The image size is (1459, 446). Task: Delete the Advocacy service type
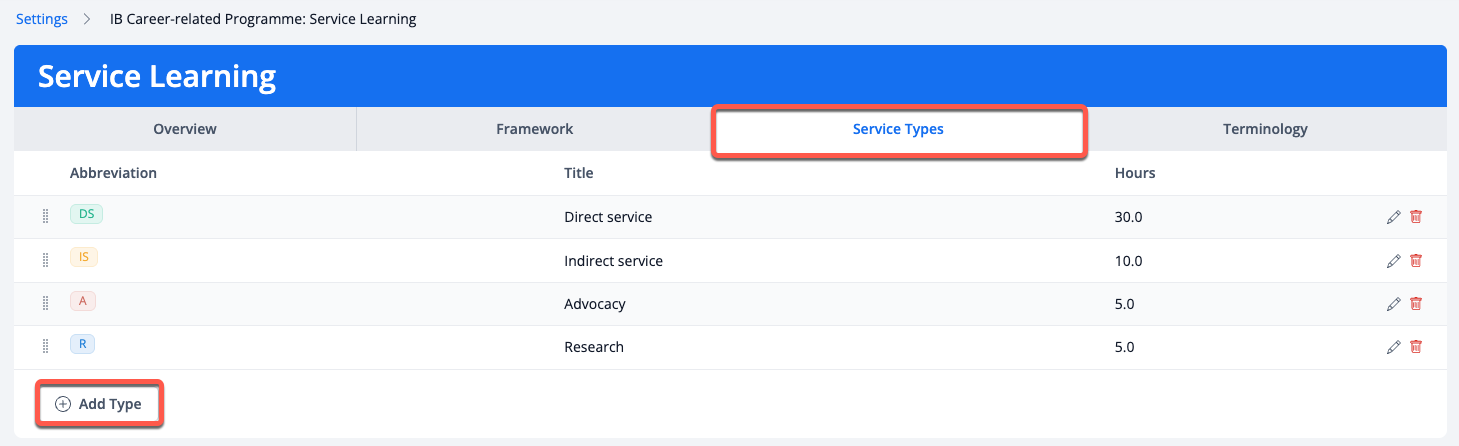tap(1415, 304)
